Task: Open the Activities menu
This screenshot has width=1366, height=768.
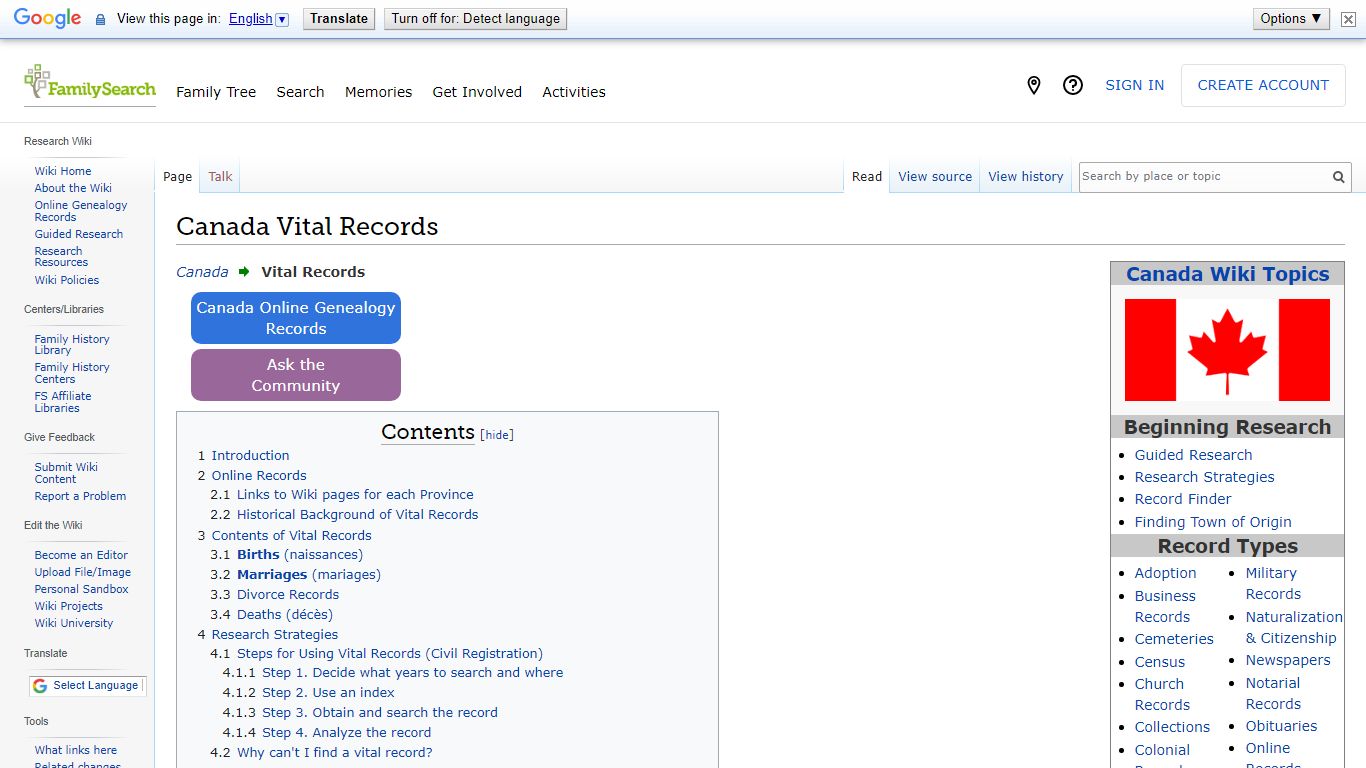Action: click(x=574, y=92)
